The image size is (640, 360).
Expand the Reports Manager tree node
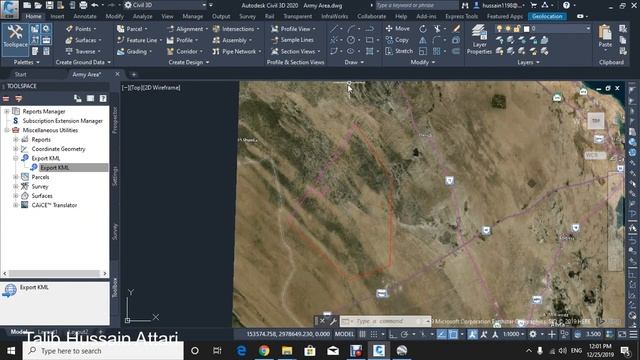pyautogui.click(x=7, y=111)
